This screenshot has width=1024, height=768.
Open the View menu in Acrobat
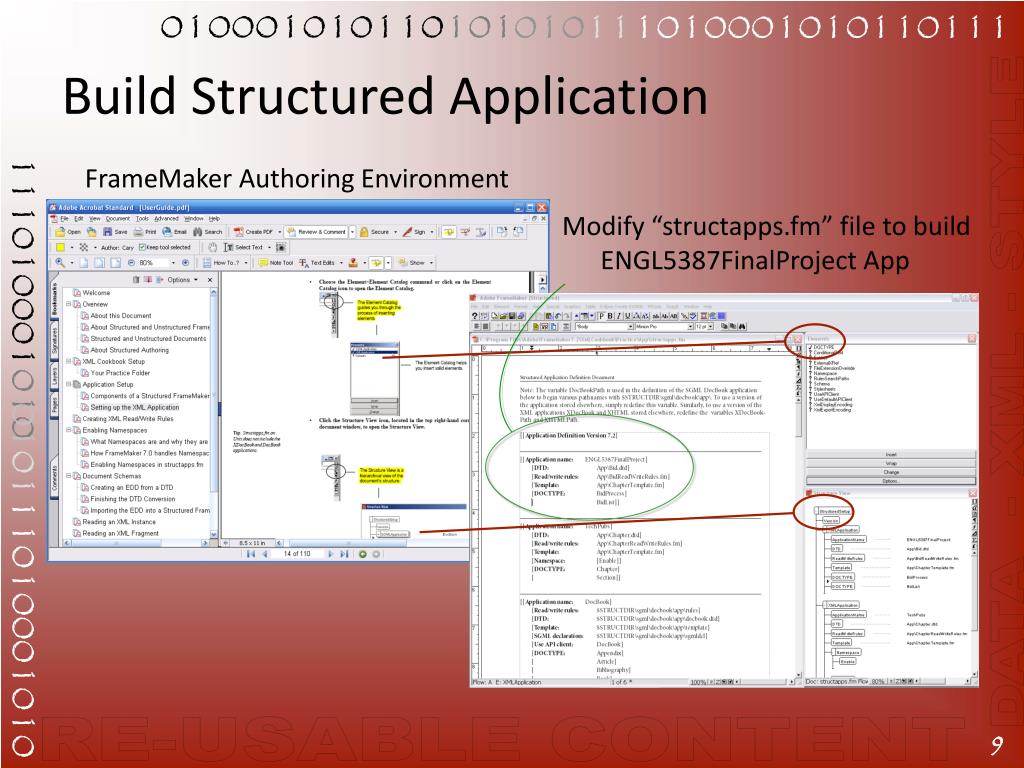coord(95,219)
